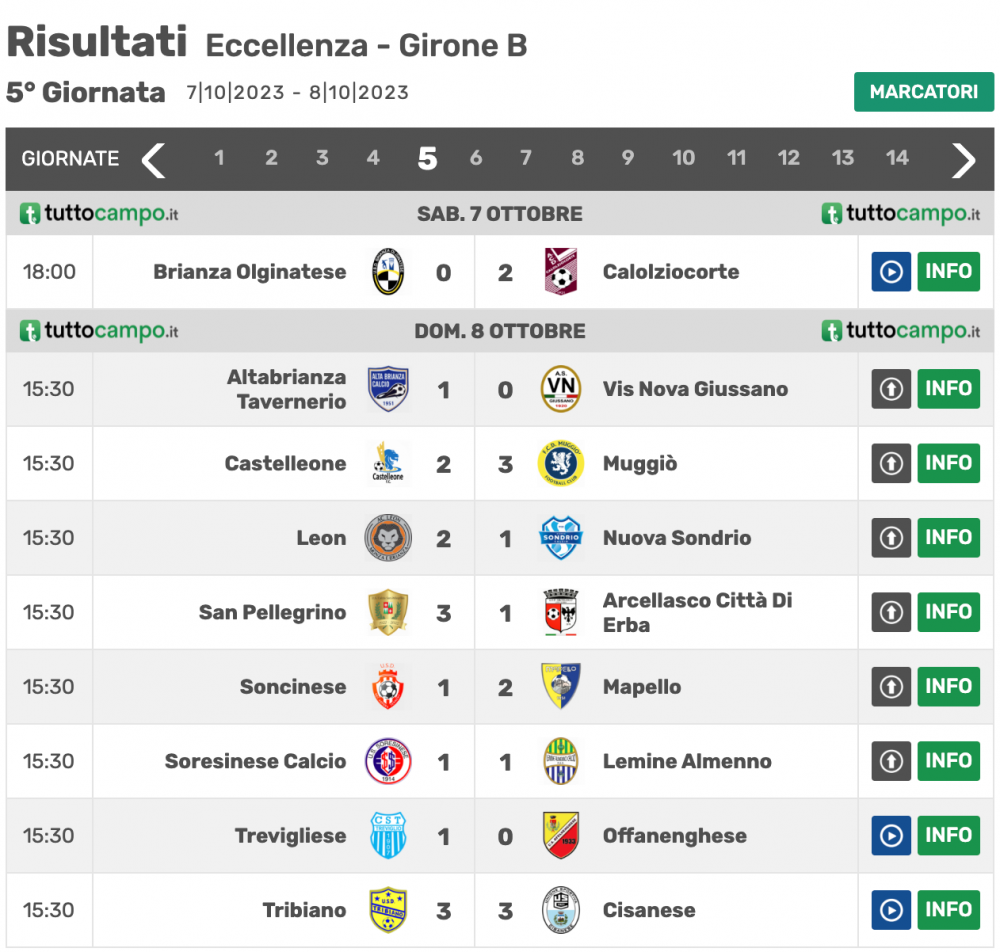Select giornata 14 in the round bar

(897, 157)
